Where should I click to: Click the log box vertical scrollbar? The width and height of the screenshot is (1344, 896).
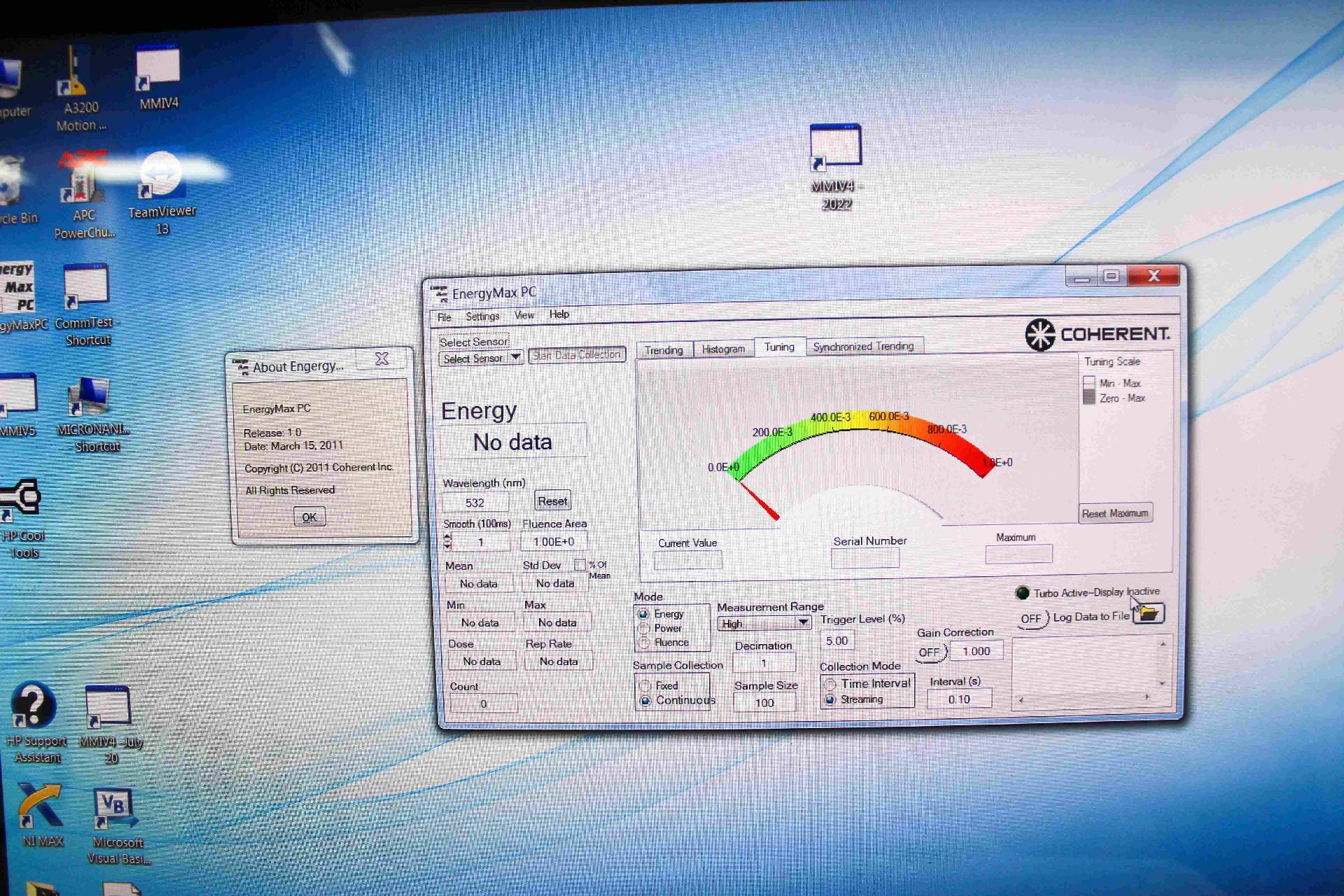point(1163,664)
